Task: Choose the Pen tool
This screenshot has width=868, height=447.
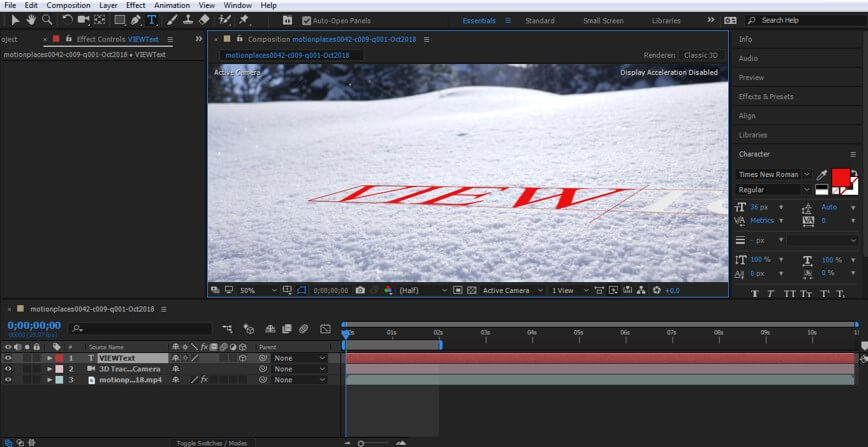Action: coord(136,19)
